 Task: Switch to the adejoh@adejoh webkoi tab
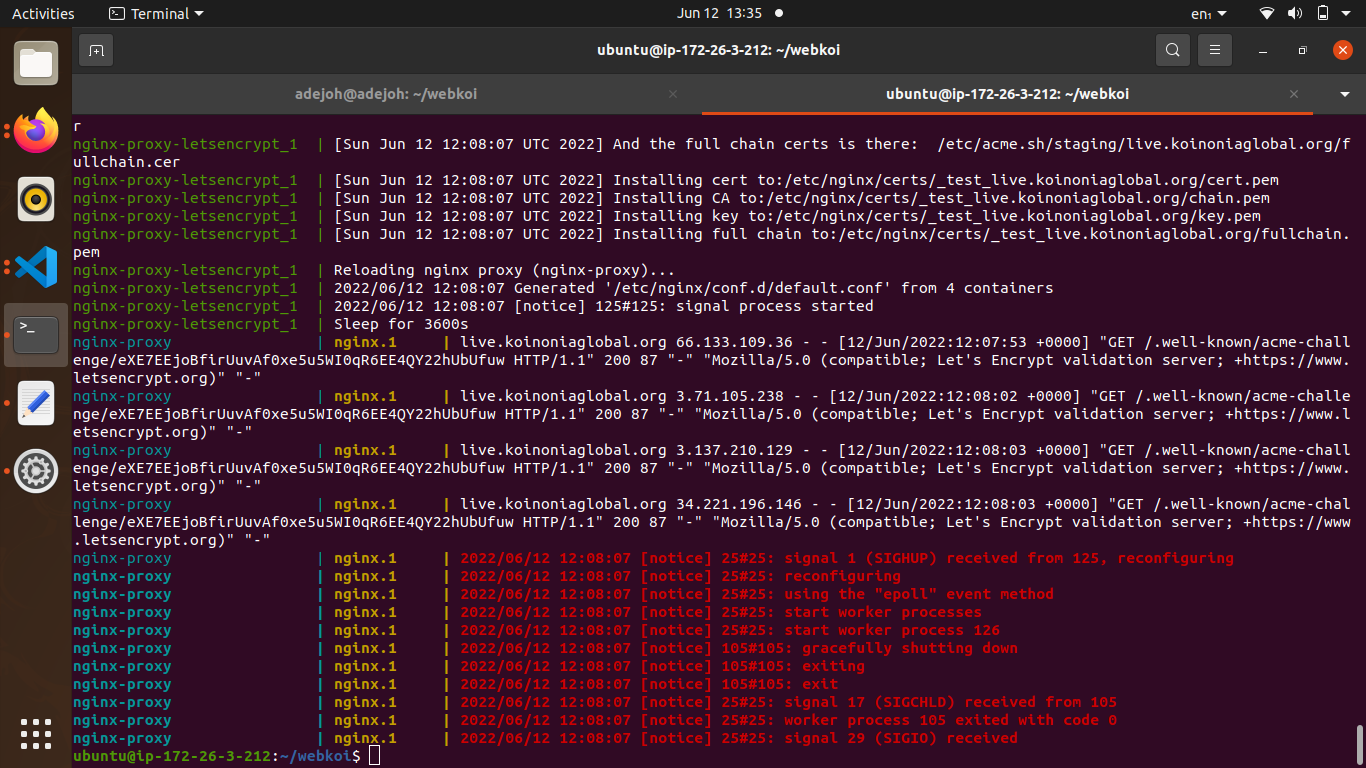pos(385,93)
